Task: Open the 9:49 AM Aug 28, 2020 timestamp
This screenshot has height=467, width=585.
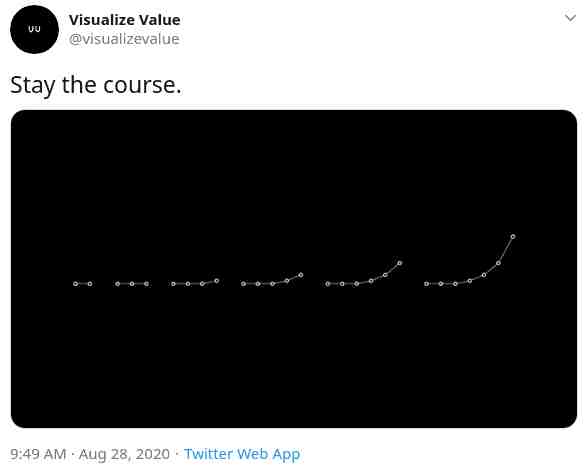Action: click(x=90, y=454)
